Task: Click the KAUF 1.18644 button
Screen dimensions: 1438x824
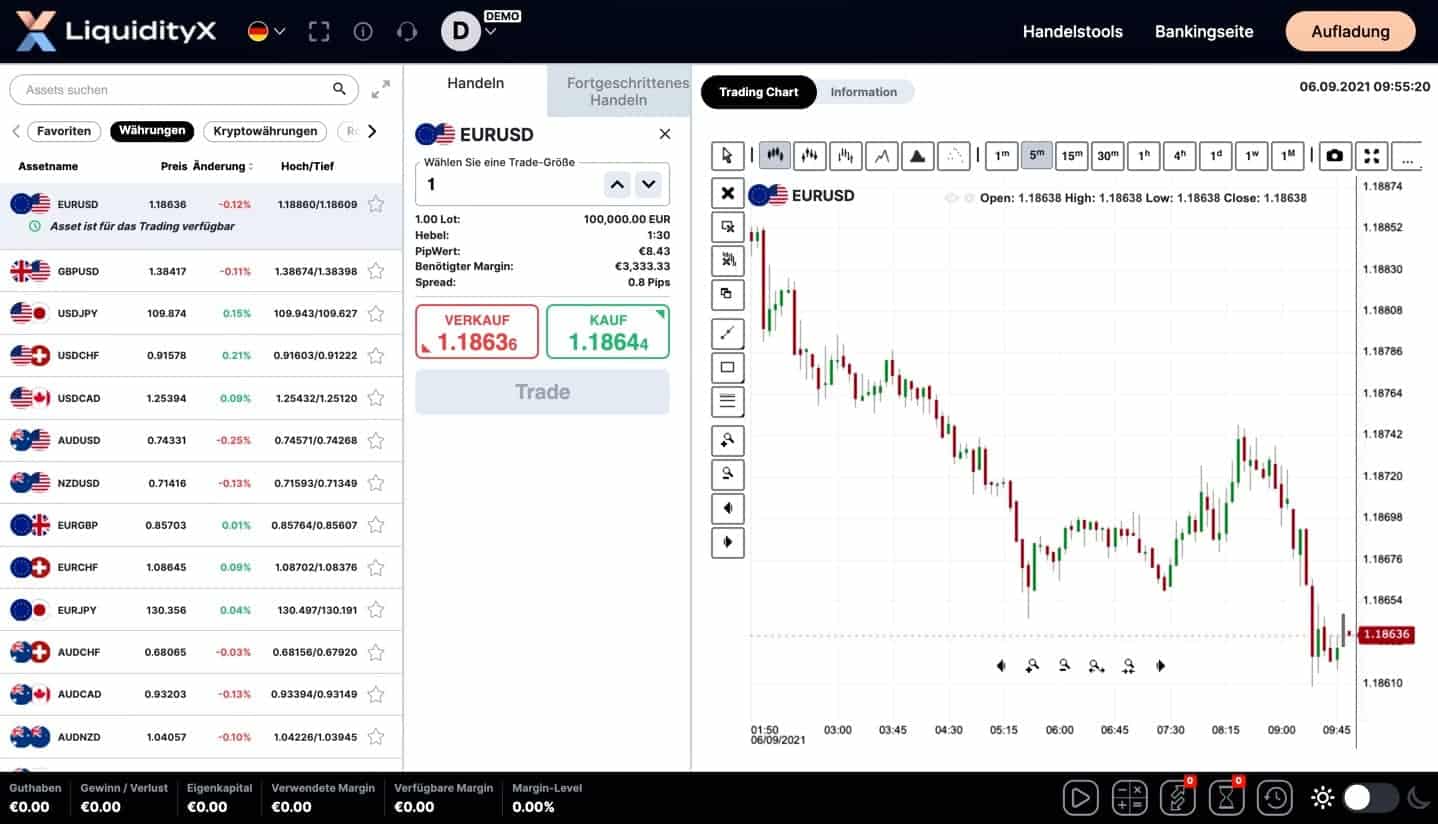Action: (608, 332)
